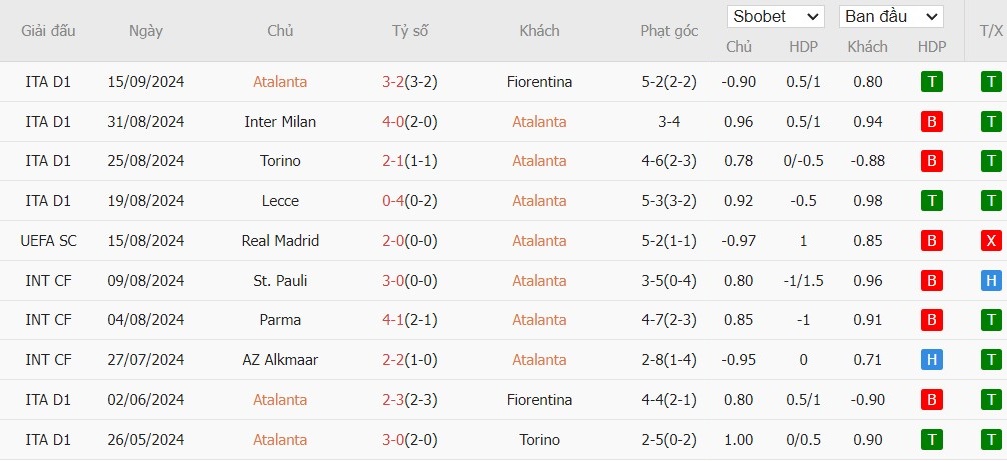Open the Sbobet bookmaker dropdown
This screenshot has height=461, width=1007.
(776, 17)
